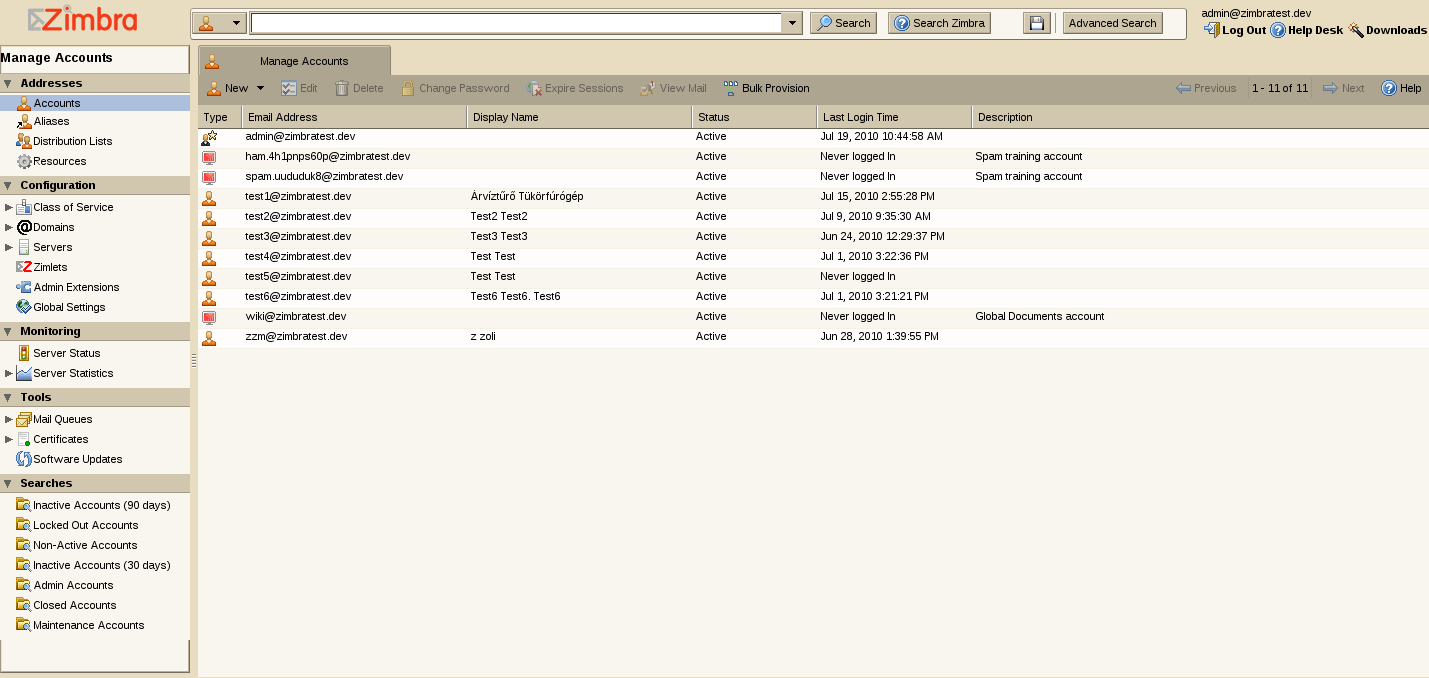Image resolution: width=1429 pixels, height=678 pixels.
Task: Collapse the Monitoring section
Action: [8, 332]
